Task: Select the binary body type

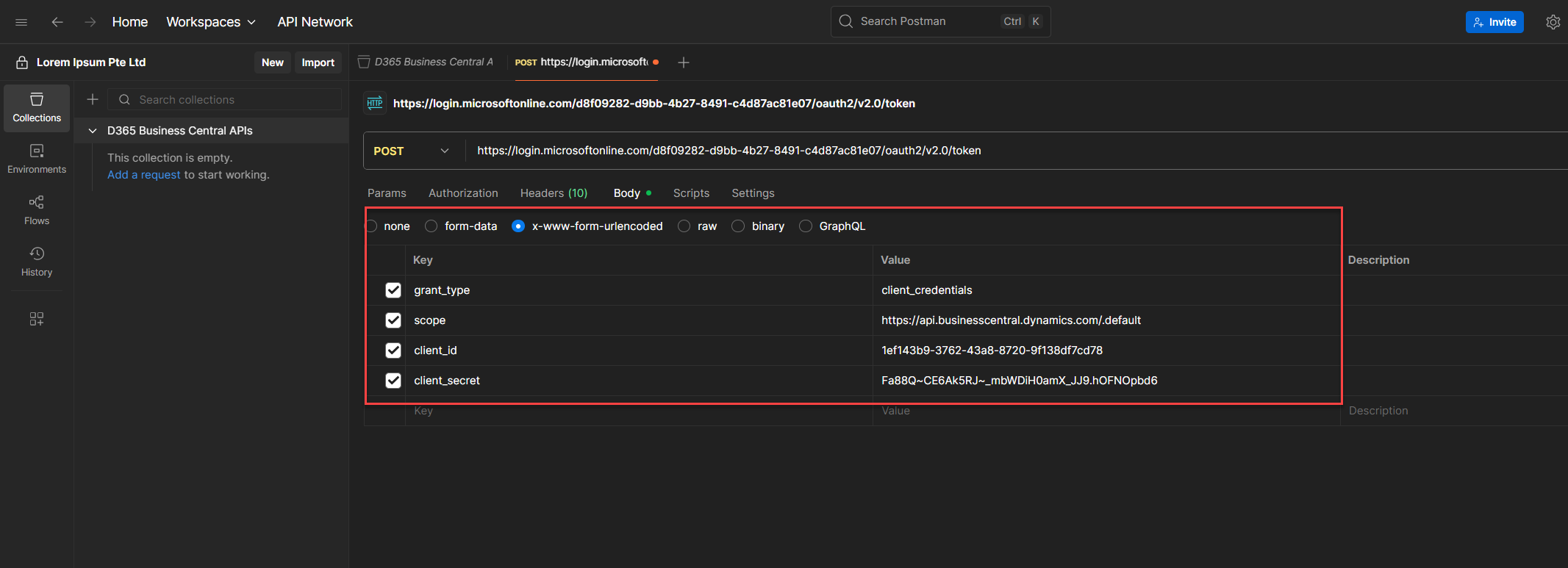Action: click(738, 226)
